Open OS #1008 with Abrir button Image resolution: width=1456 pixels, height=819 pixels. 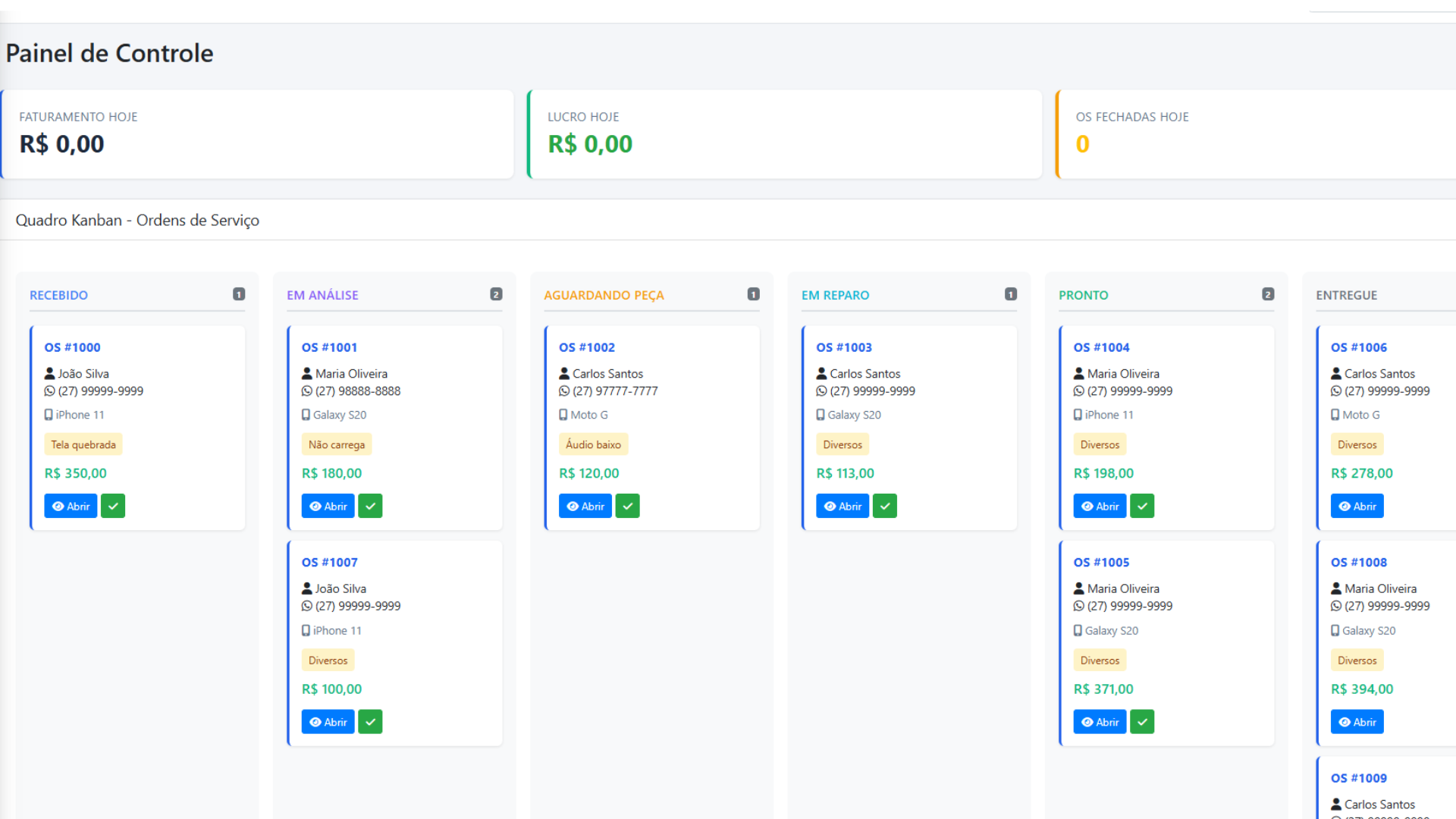pos(1357,722)
